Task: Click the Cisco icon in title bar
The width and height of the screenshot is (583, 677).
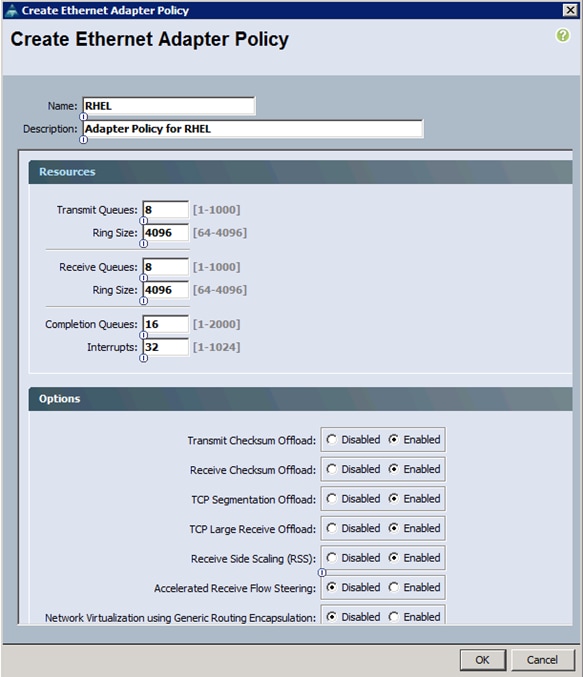Action: click(x=12, y=10)
